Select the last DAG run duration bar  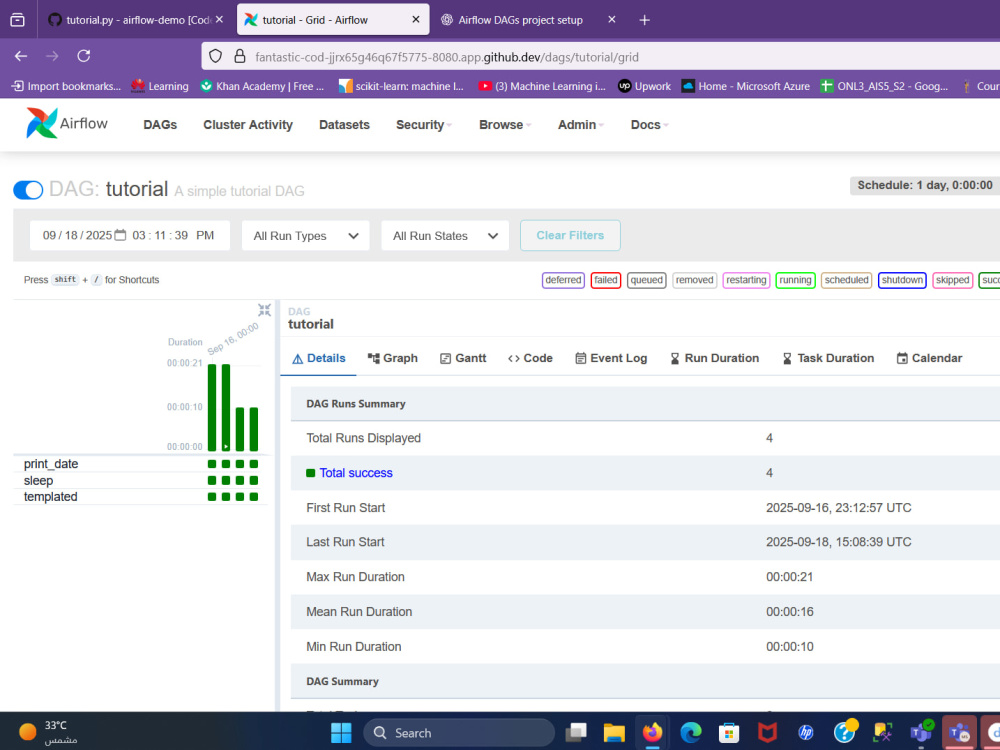click(x=254, y=429)
